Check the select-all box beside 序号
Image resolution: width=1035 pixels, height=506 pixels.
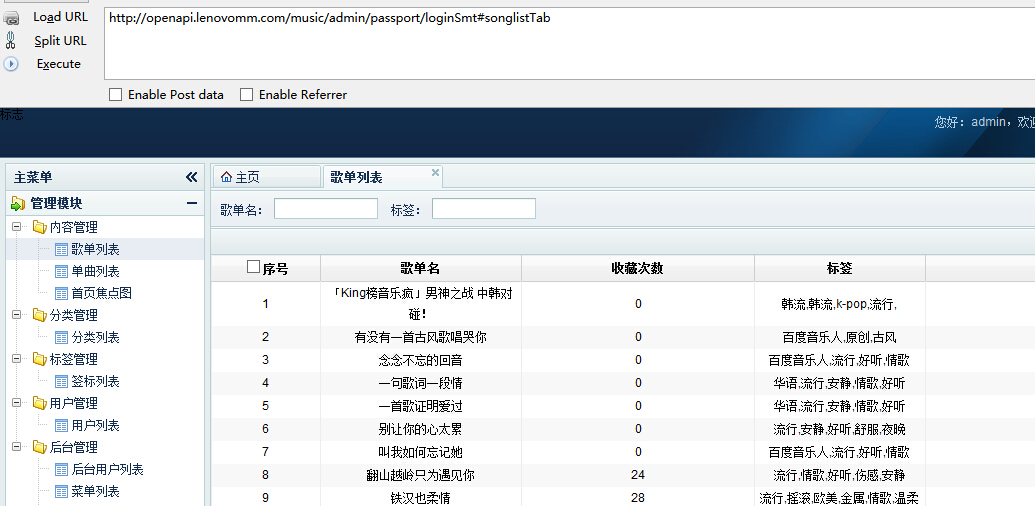(253, 267)
